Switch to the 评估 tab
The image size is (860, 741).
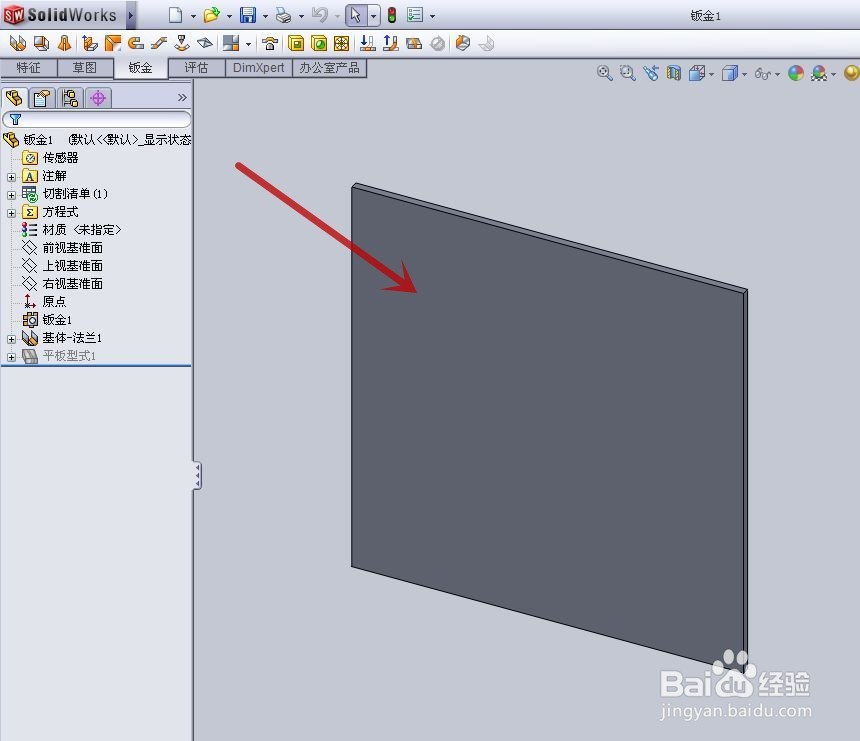pyautogui.click(x=196, y=68)
